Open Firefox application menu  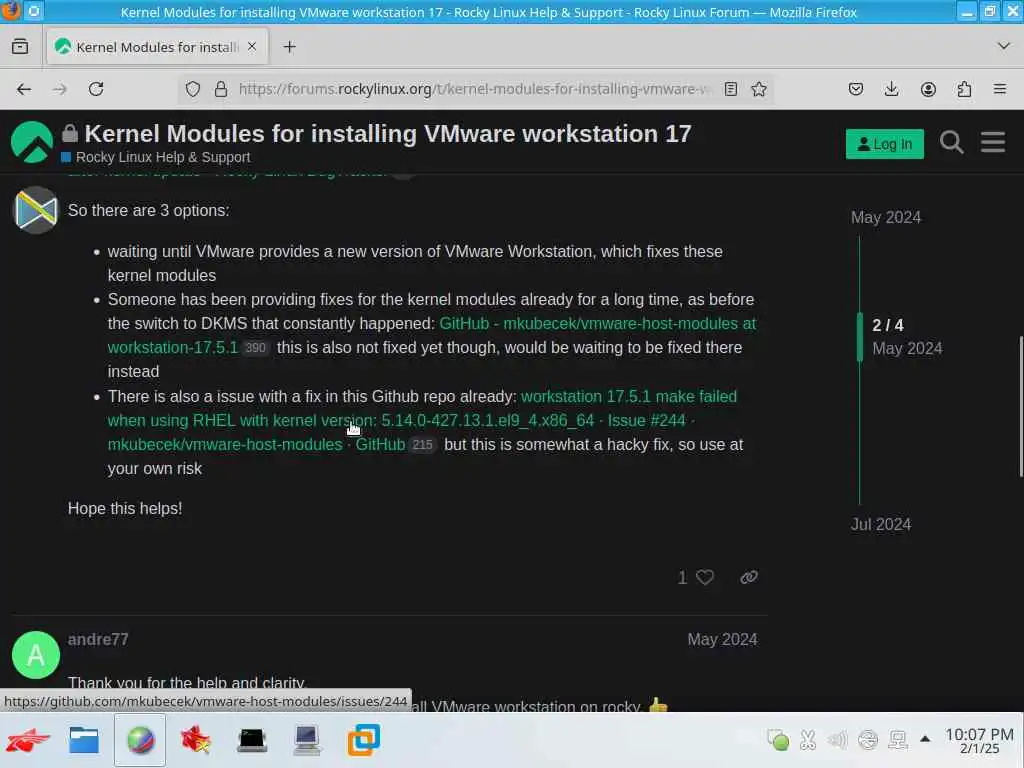tap(1000, 89)
